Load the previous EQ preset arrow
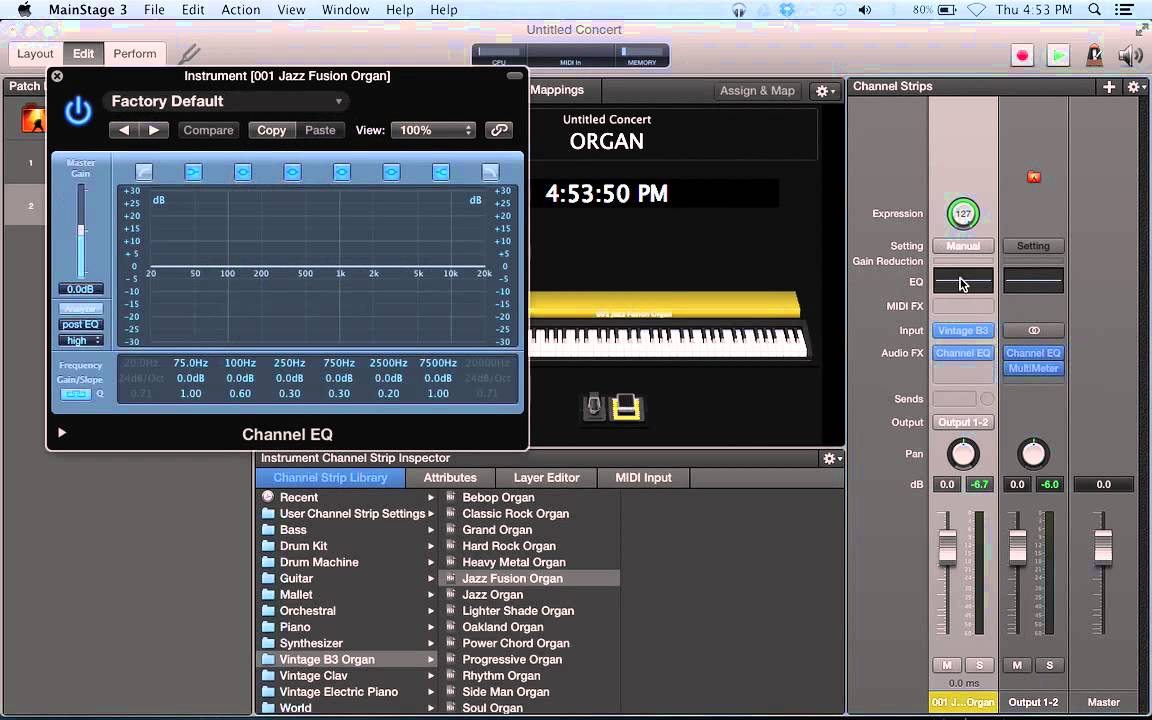This screenshot has height=720, width=1152. (123, 130)
